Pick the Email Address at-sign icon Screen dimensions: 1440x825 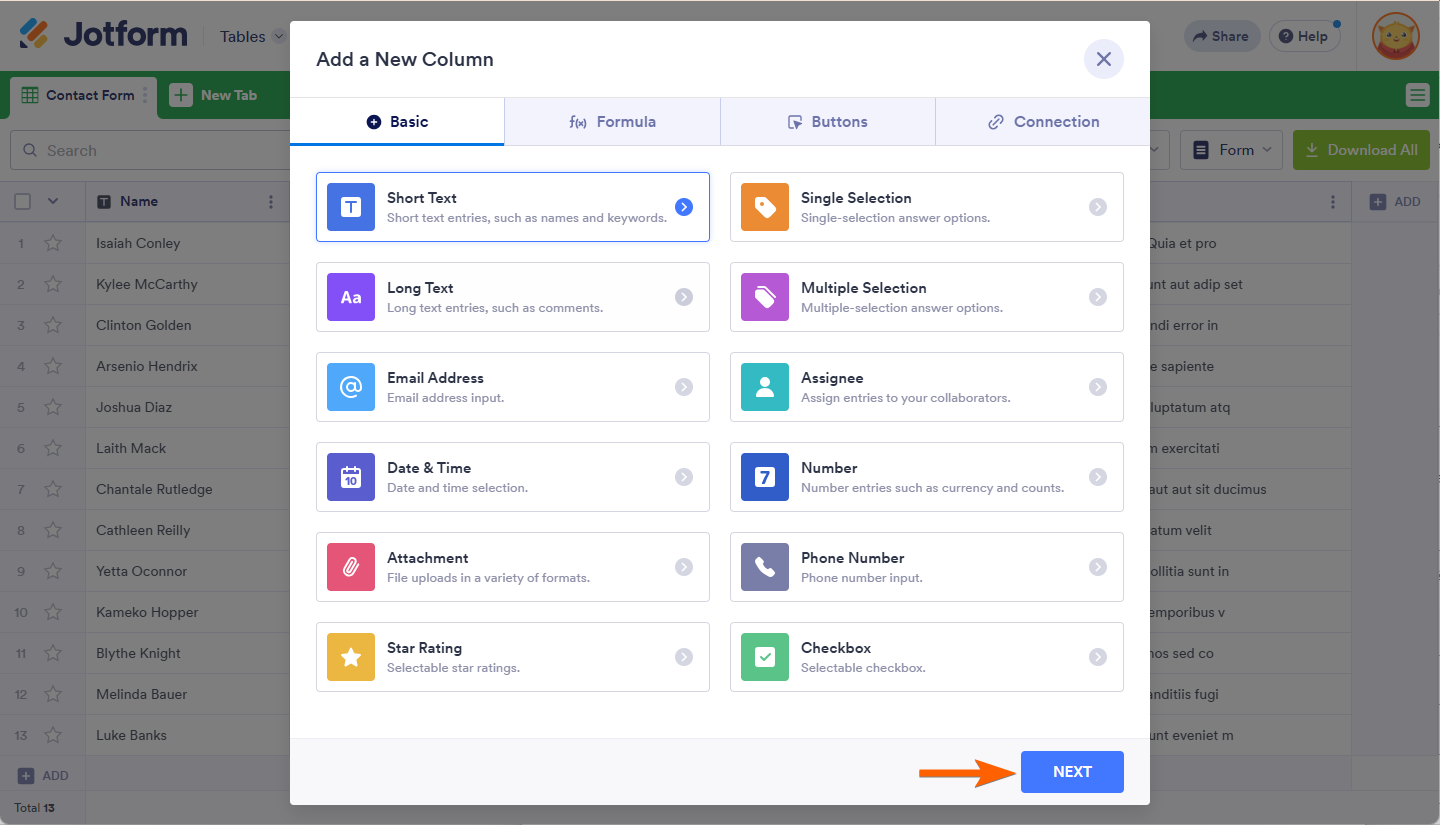point(351,387)
